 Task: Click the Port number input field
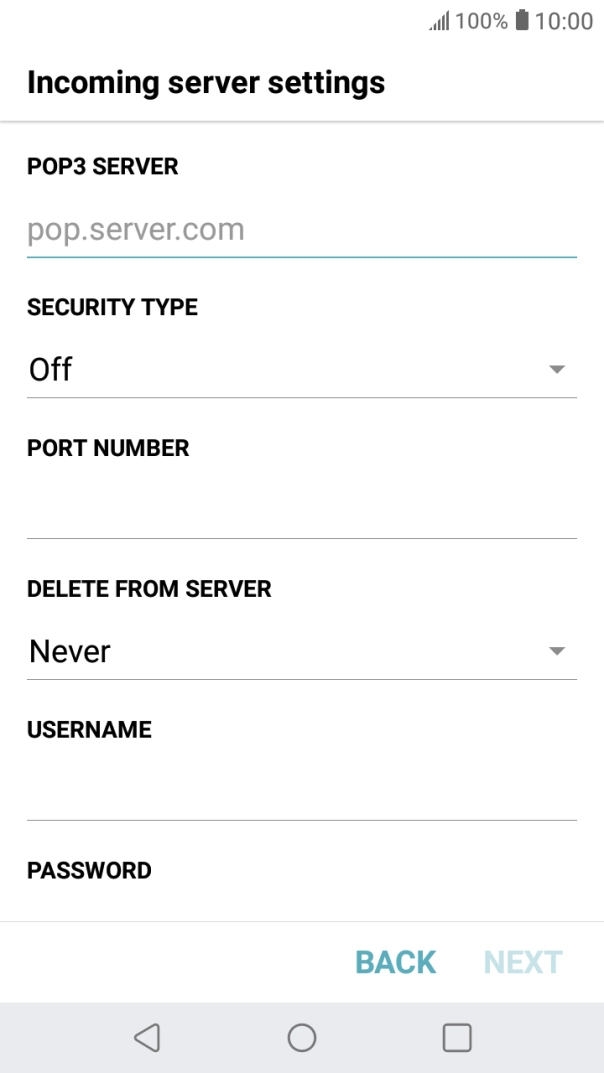301,510
